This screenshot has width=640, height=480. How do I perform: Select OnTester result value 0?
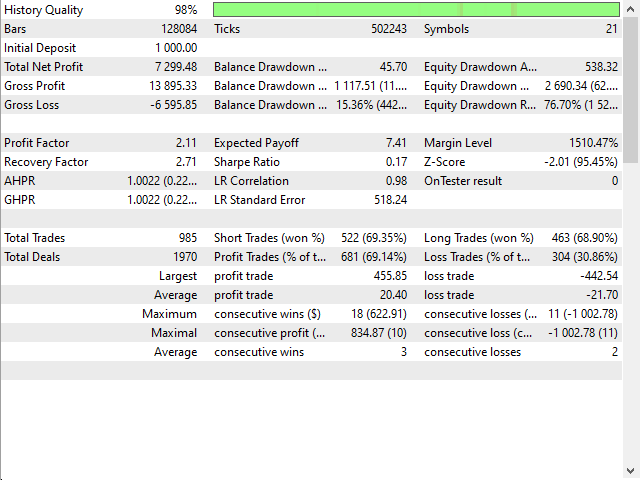coord(615,181)
